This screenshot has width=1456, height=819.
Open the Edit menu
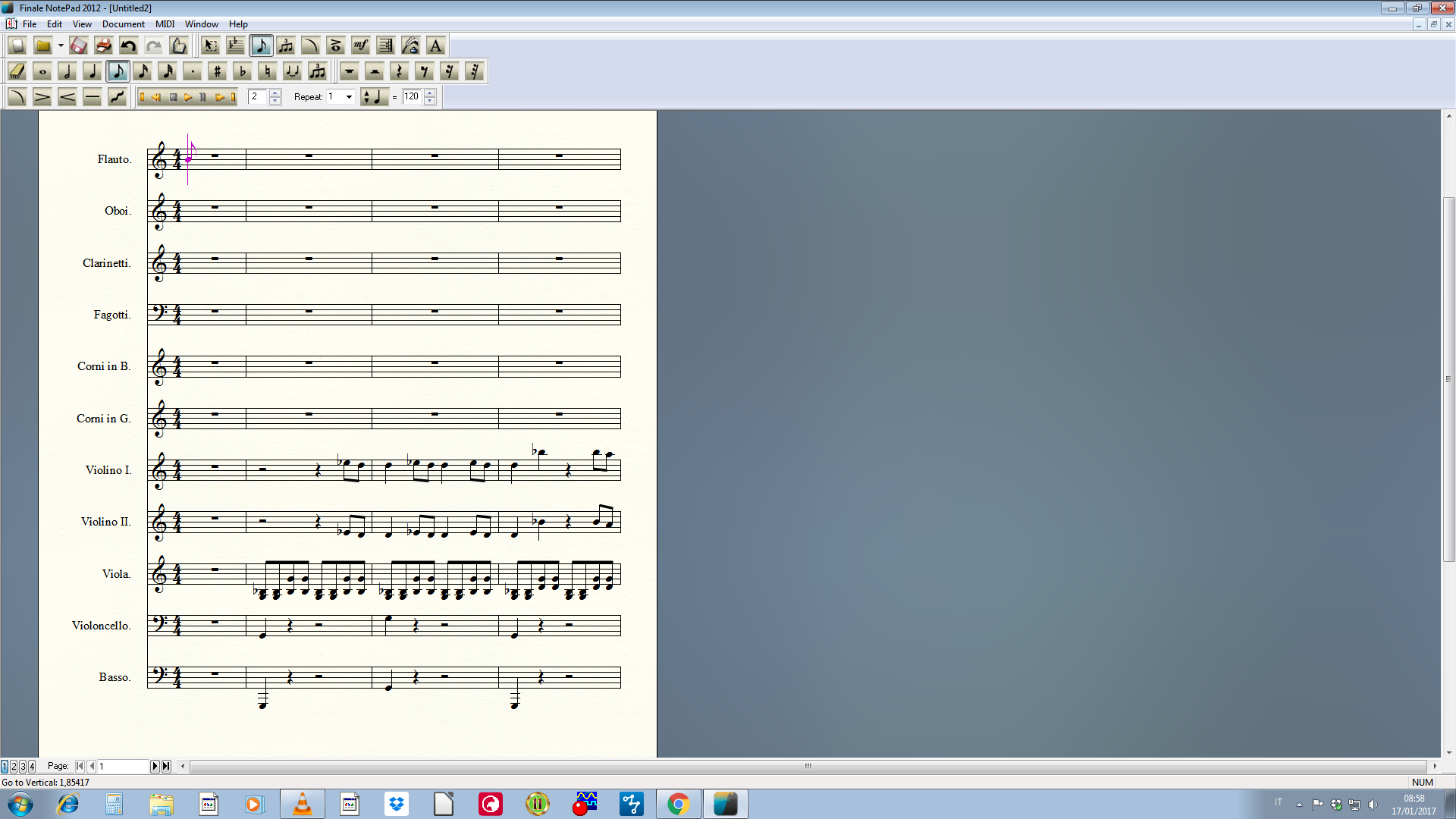55,24
